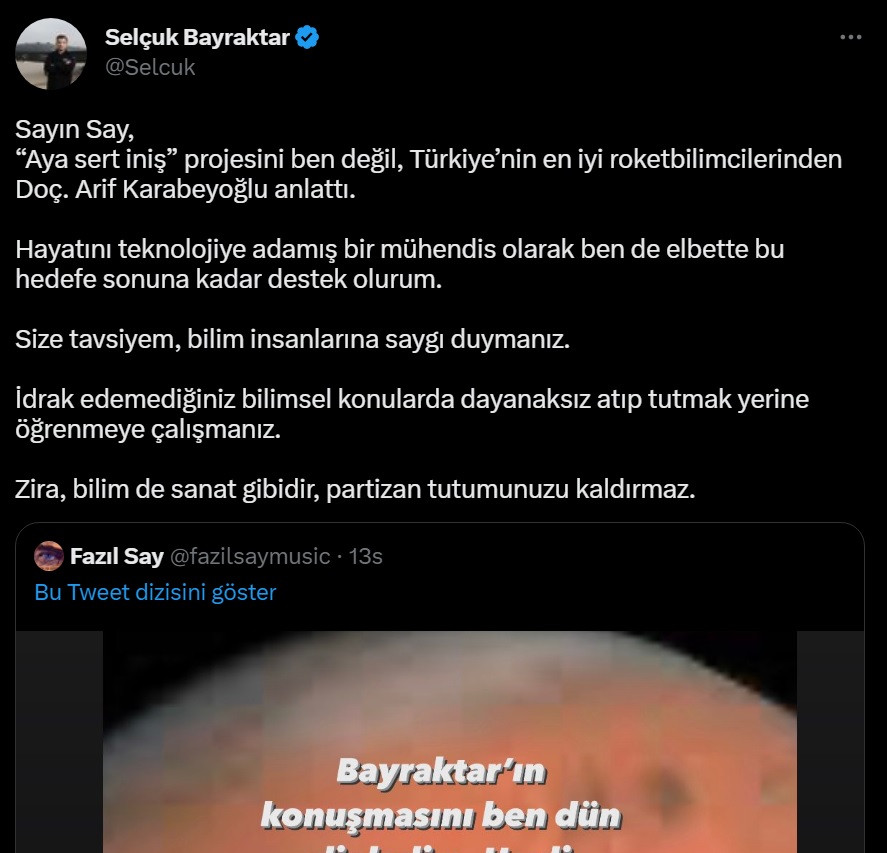Click the "Bayraktar'ın konuşmasını" image caption
Screen dimensions: 887x853
coord(441,794)
